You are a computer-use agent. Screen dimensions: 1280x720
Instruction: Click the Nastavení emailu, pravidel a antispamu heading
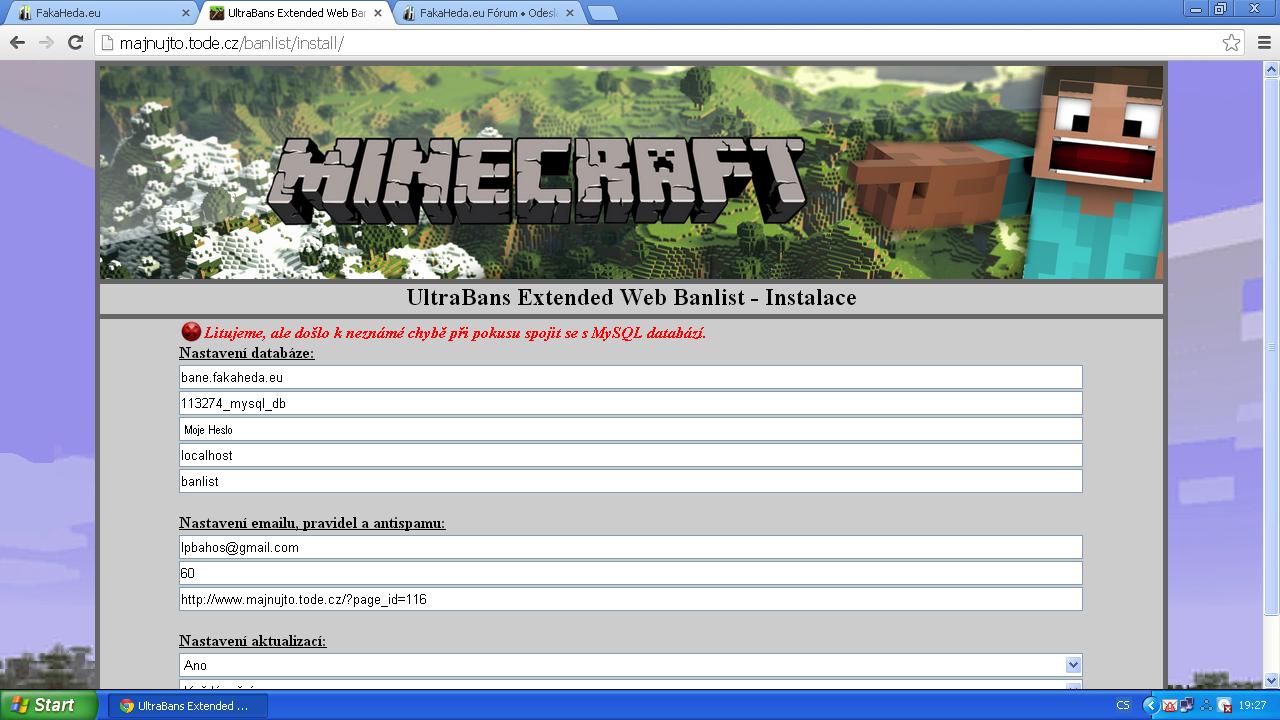point(312,523)
